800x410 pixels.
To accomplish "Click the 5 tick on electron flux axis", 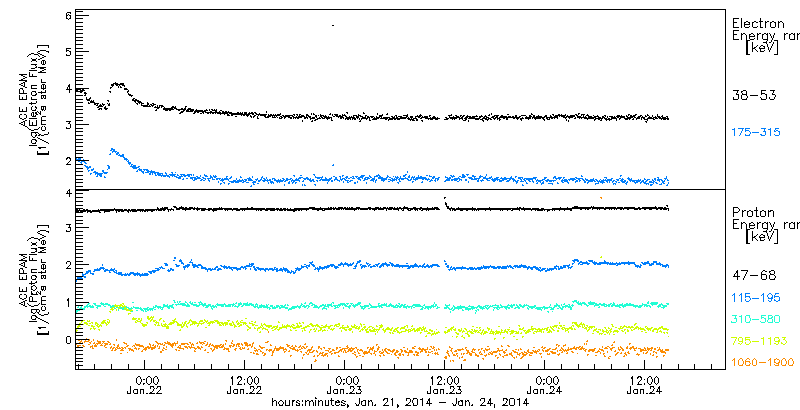I will (66, 52).
